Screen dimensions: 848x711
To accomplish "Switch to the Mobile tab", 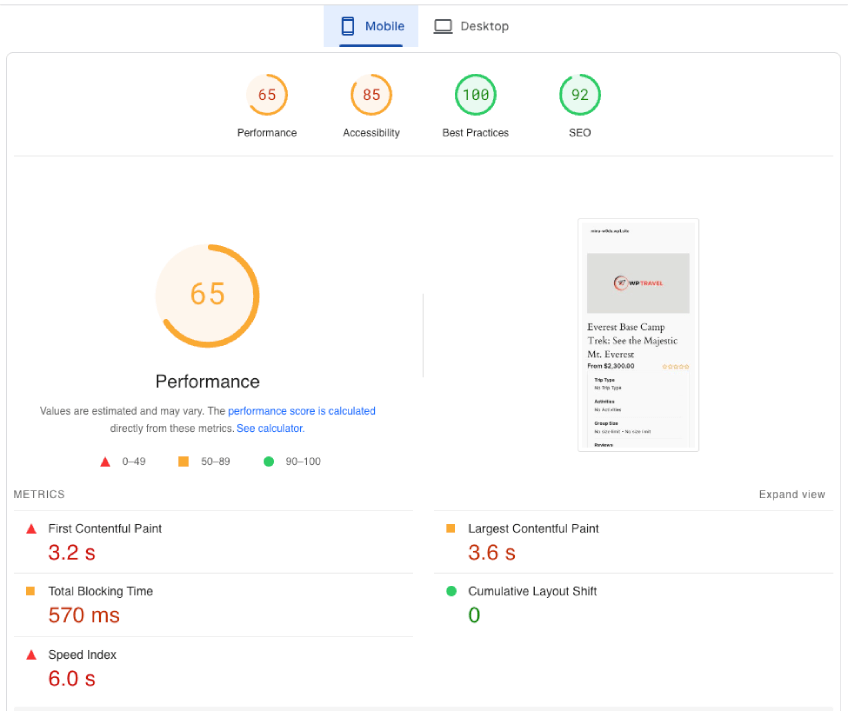I will tap(371, 26).
